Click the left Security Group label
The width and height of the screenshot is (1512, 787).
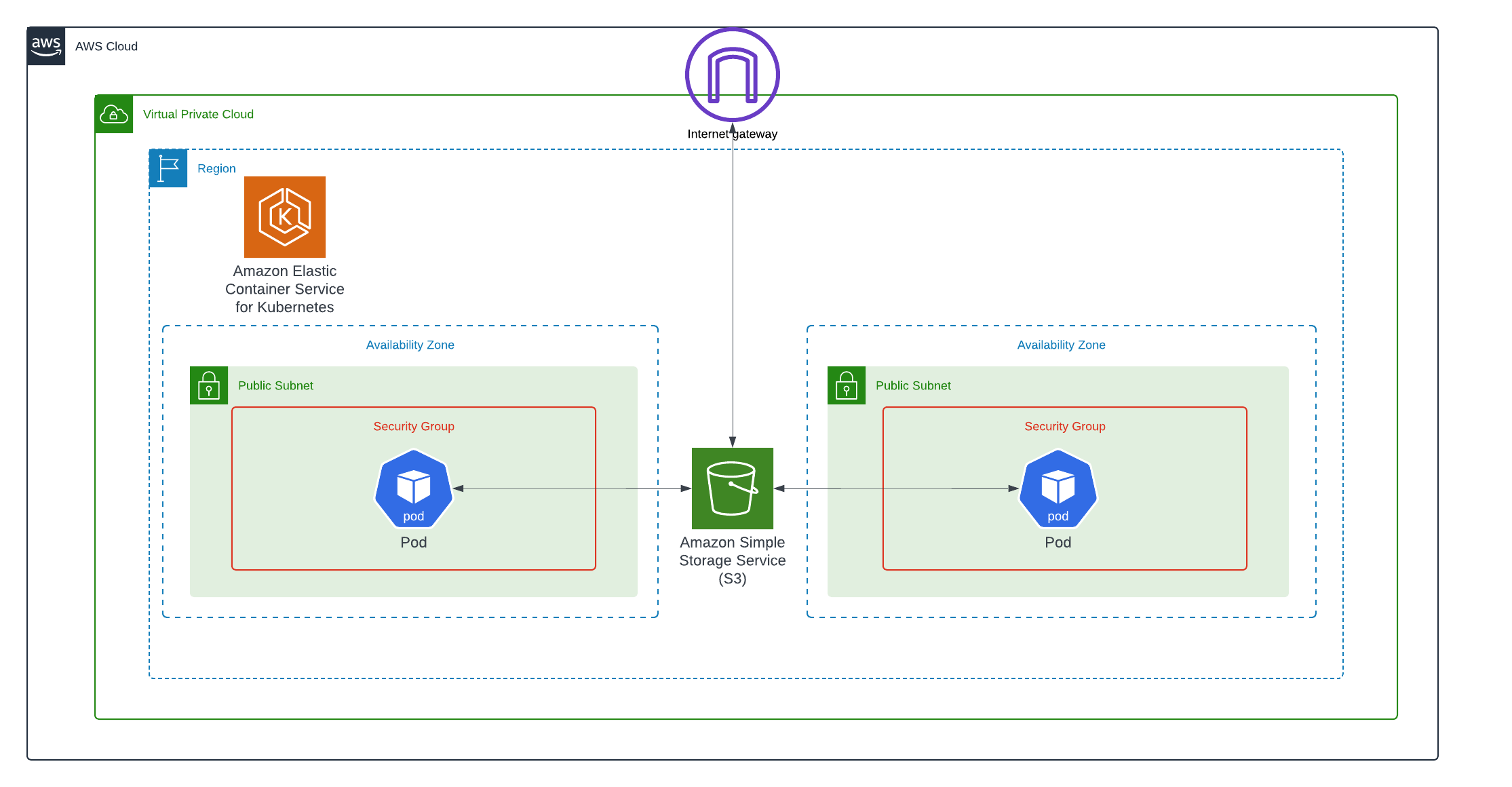point(414,426)
